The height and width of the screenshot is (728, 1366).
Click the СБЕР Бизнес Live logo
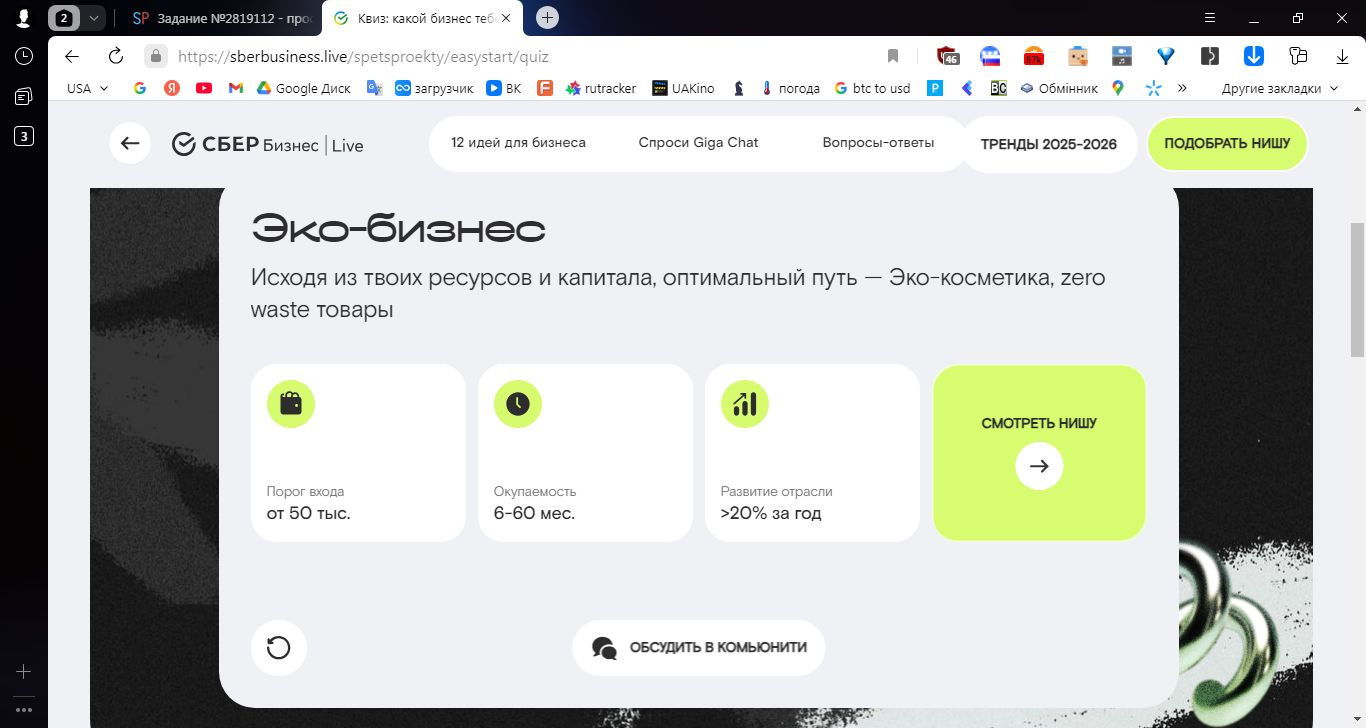click(x=267, y=145)
